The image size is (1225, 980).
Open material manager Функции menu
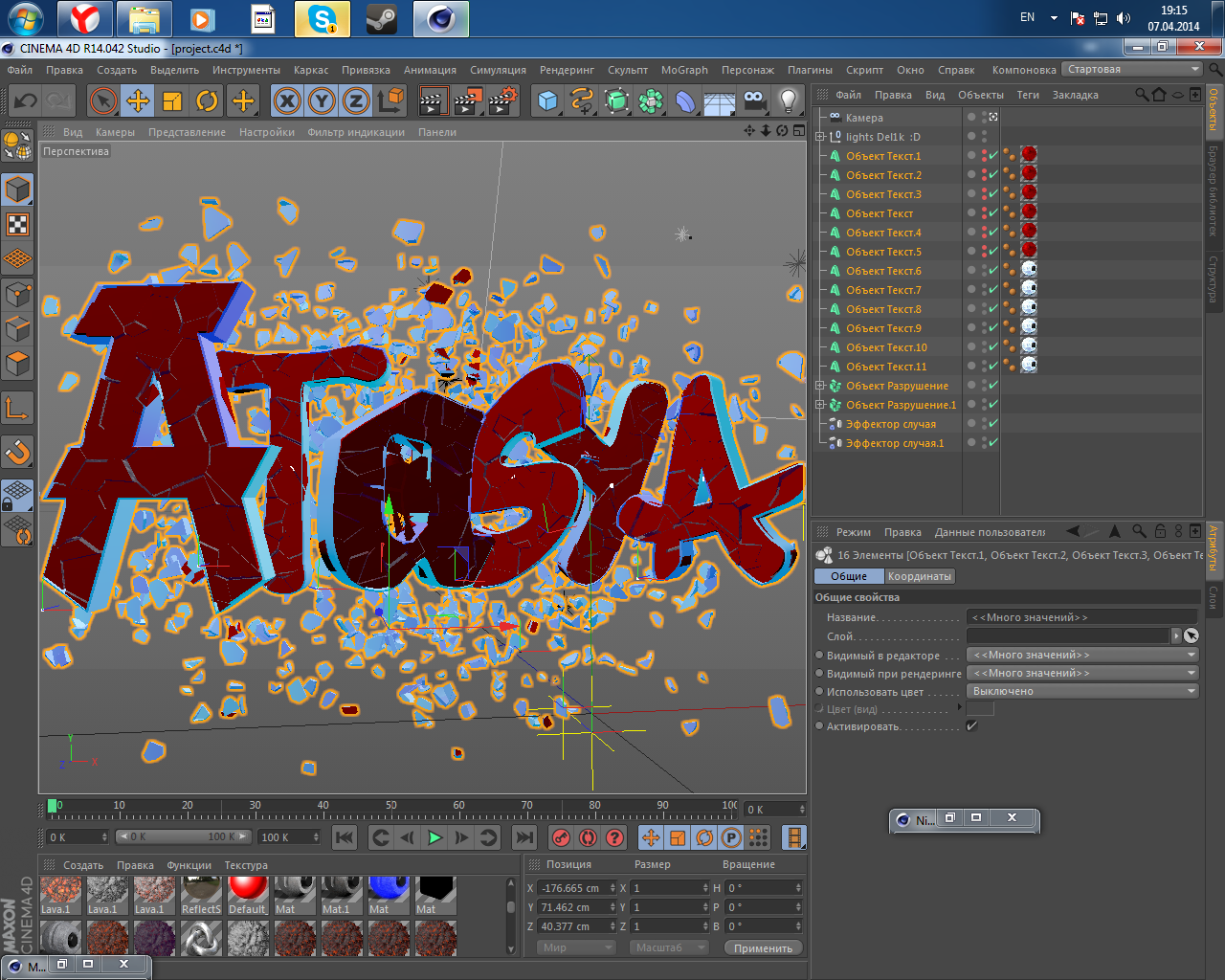click(189, 865)
